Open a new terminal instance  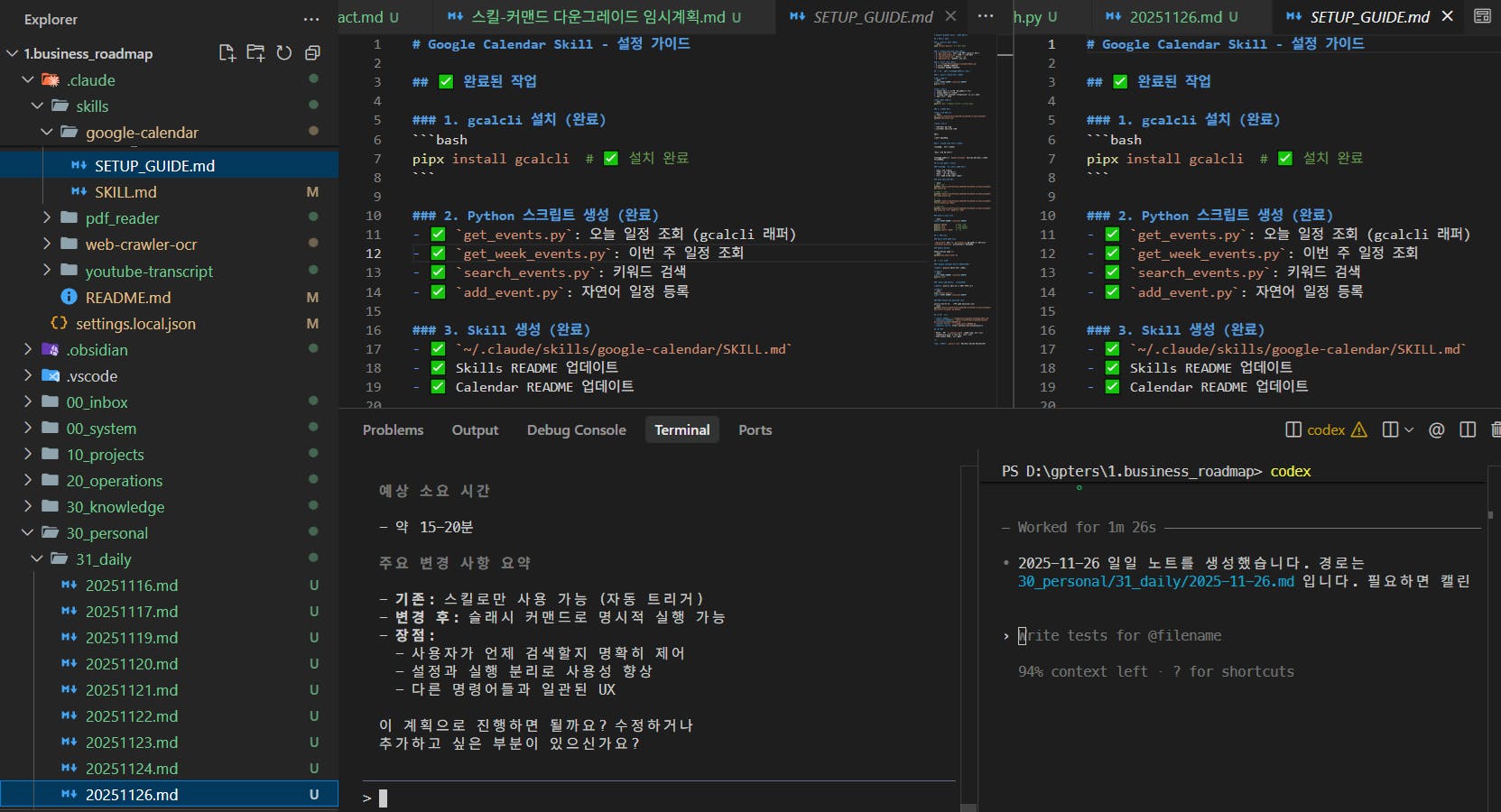[1391, 430]
